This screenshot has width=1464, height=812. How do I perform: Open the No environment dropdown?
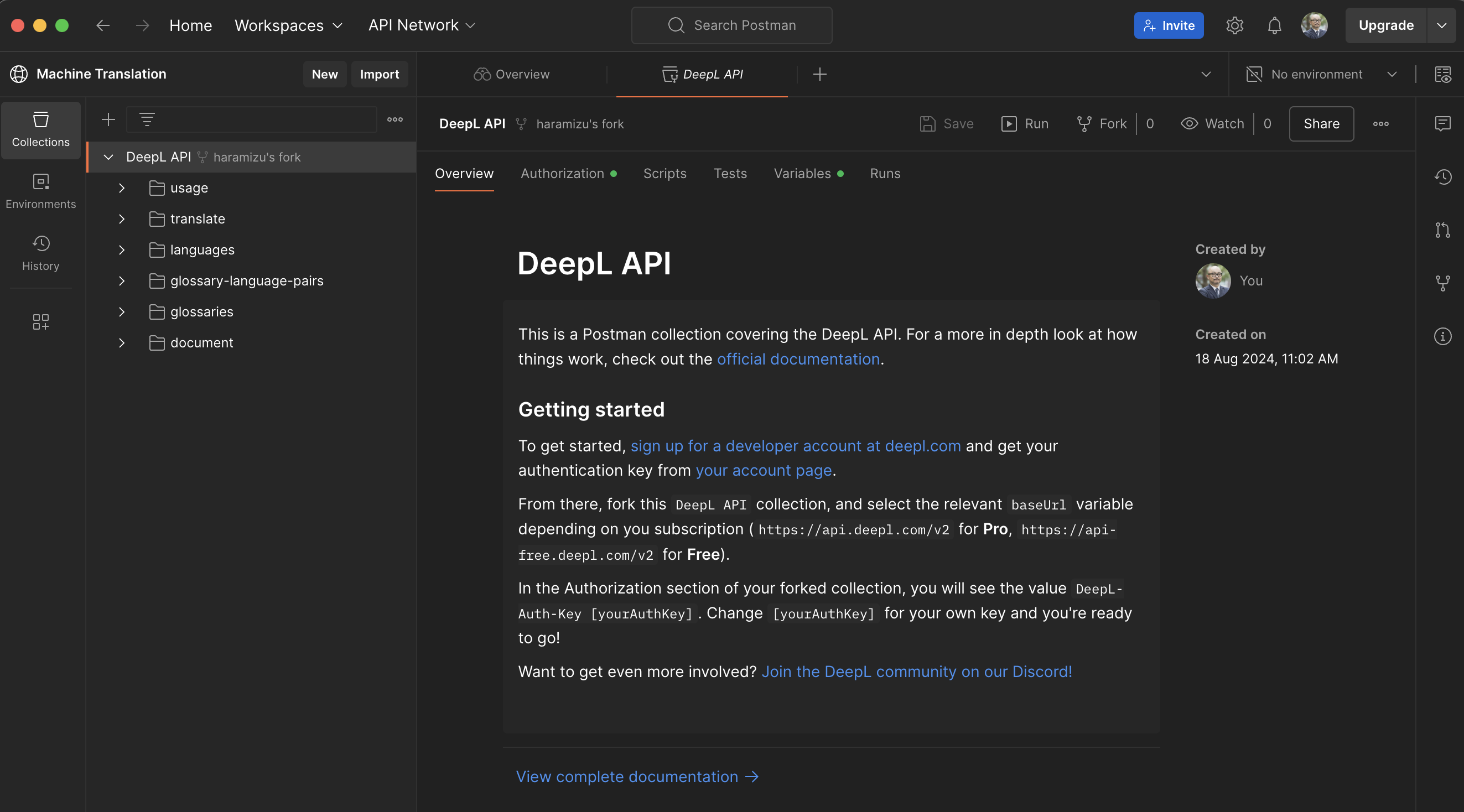tap(1321, 74)
